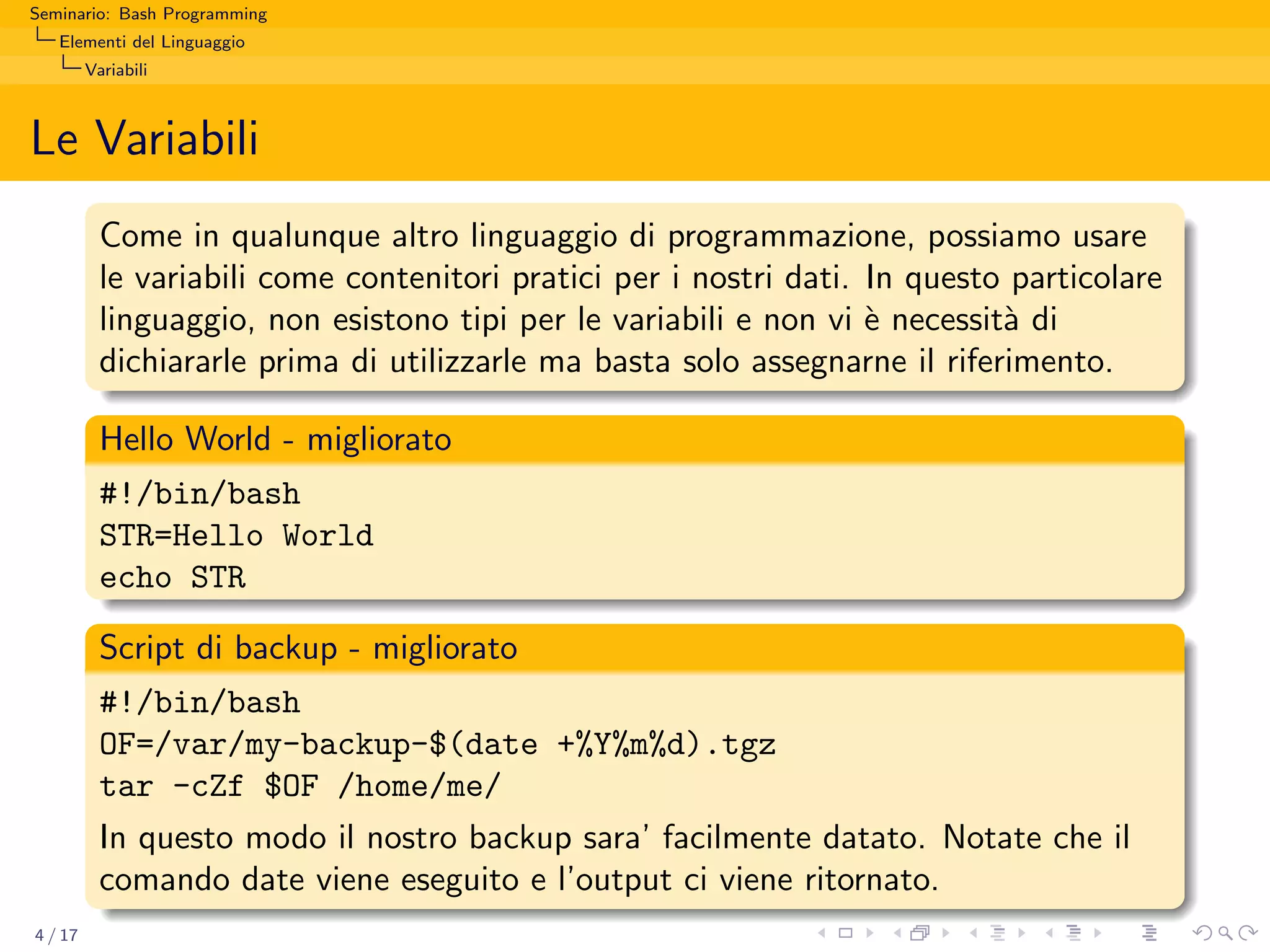
Task: Click the stacked frames navigation icon
Action: (920, 933)
